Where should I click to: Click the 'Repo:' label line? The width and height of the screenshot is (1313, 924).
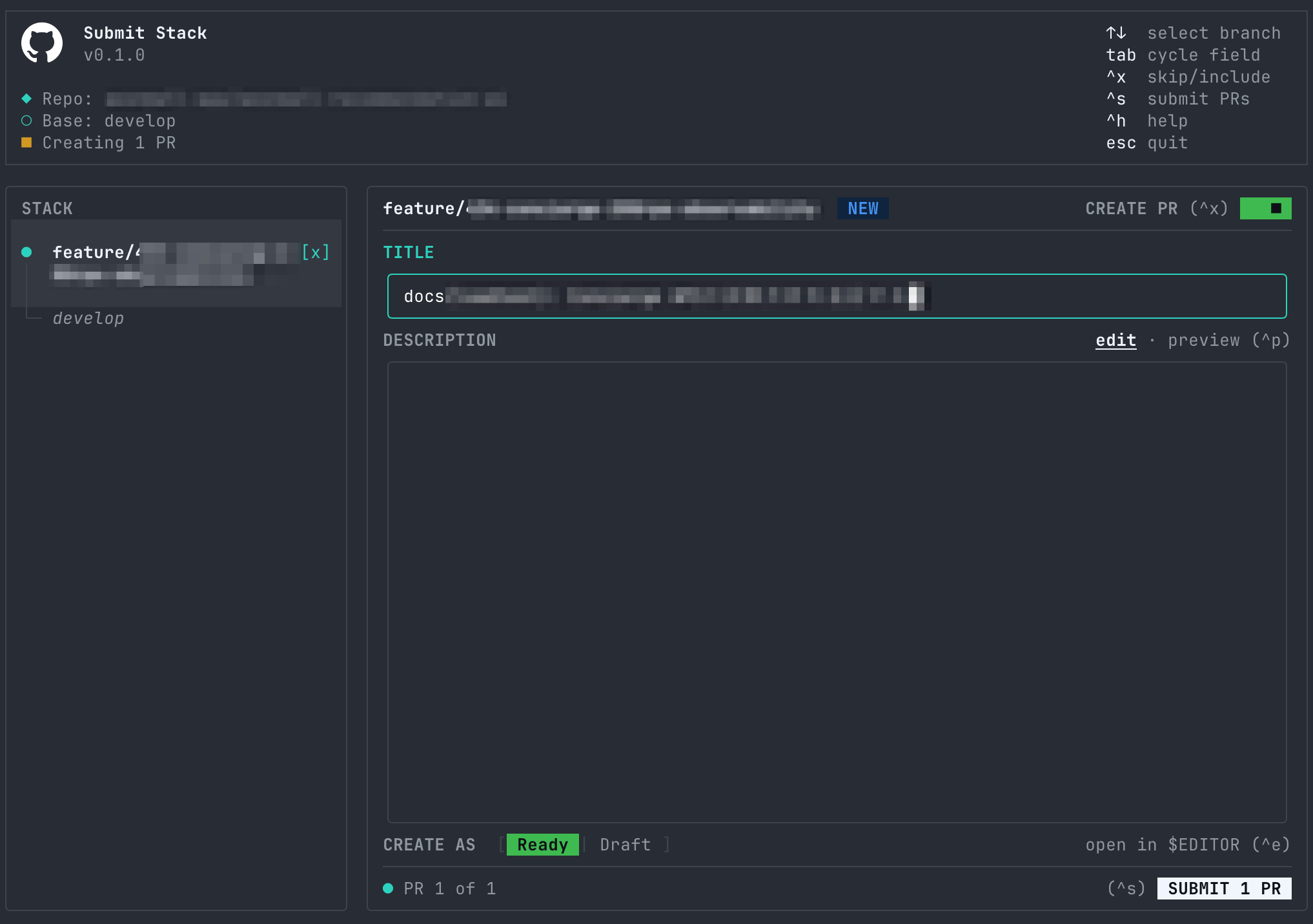click(68, 99)
